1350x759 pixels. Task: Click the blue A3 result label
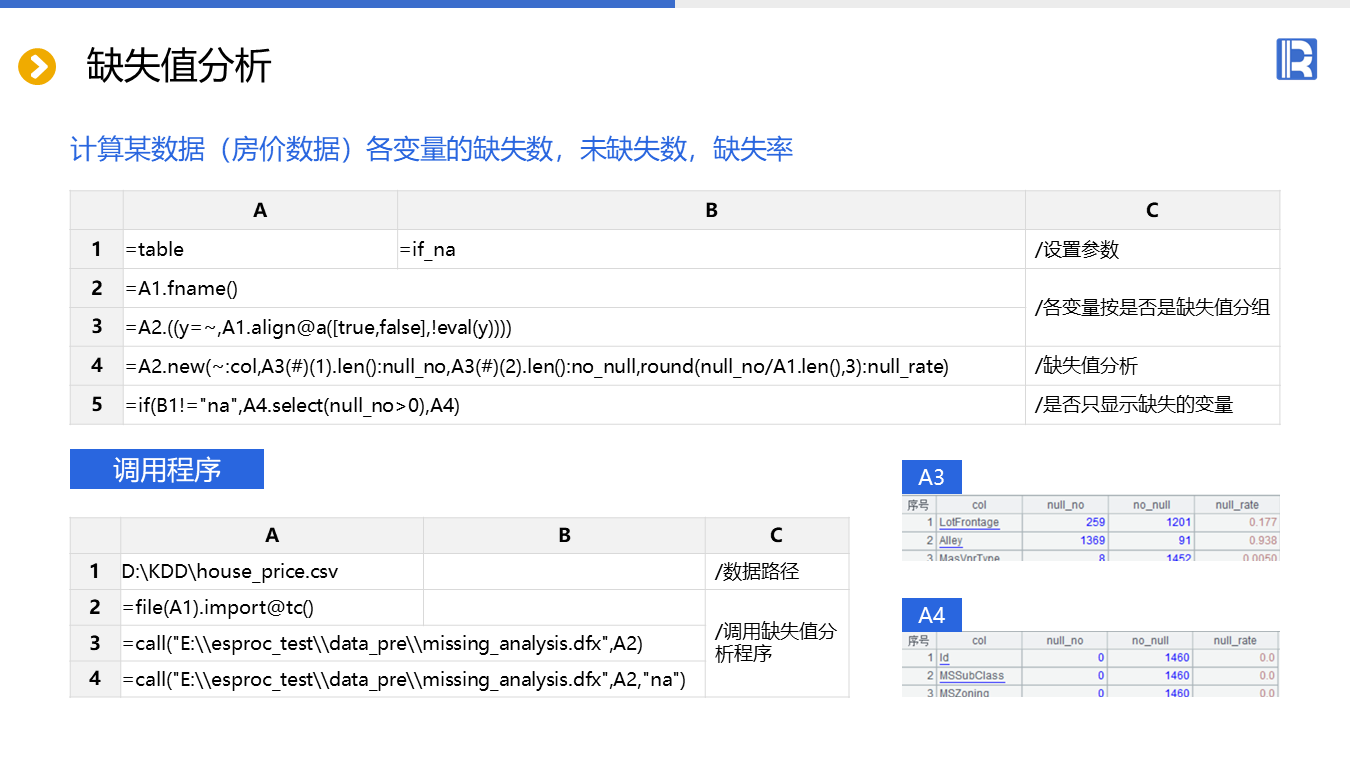pyautogui.click(x=931, y=477)
